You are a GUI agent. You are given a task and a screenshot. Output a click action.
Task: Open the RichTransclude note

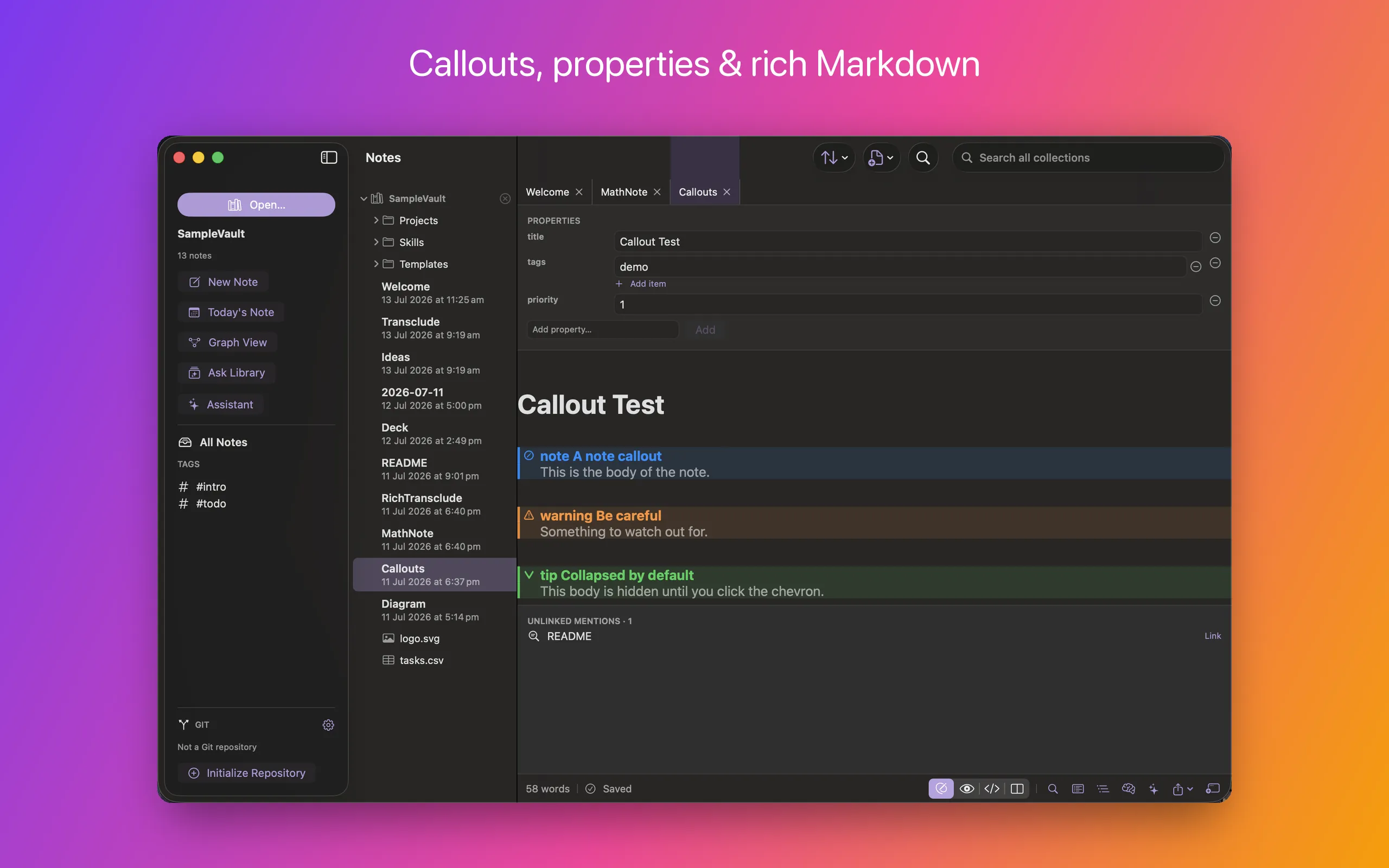(x=435, y=504)
